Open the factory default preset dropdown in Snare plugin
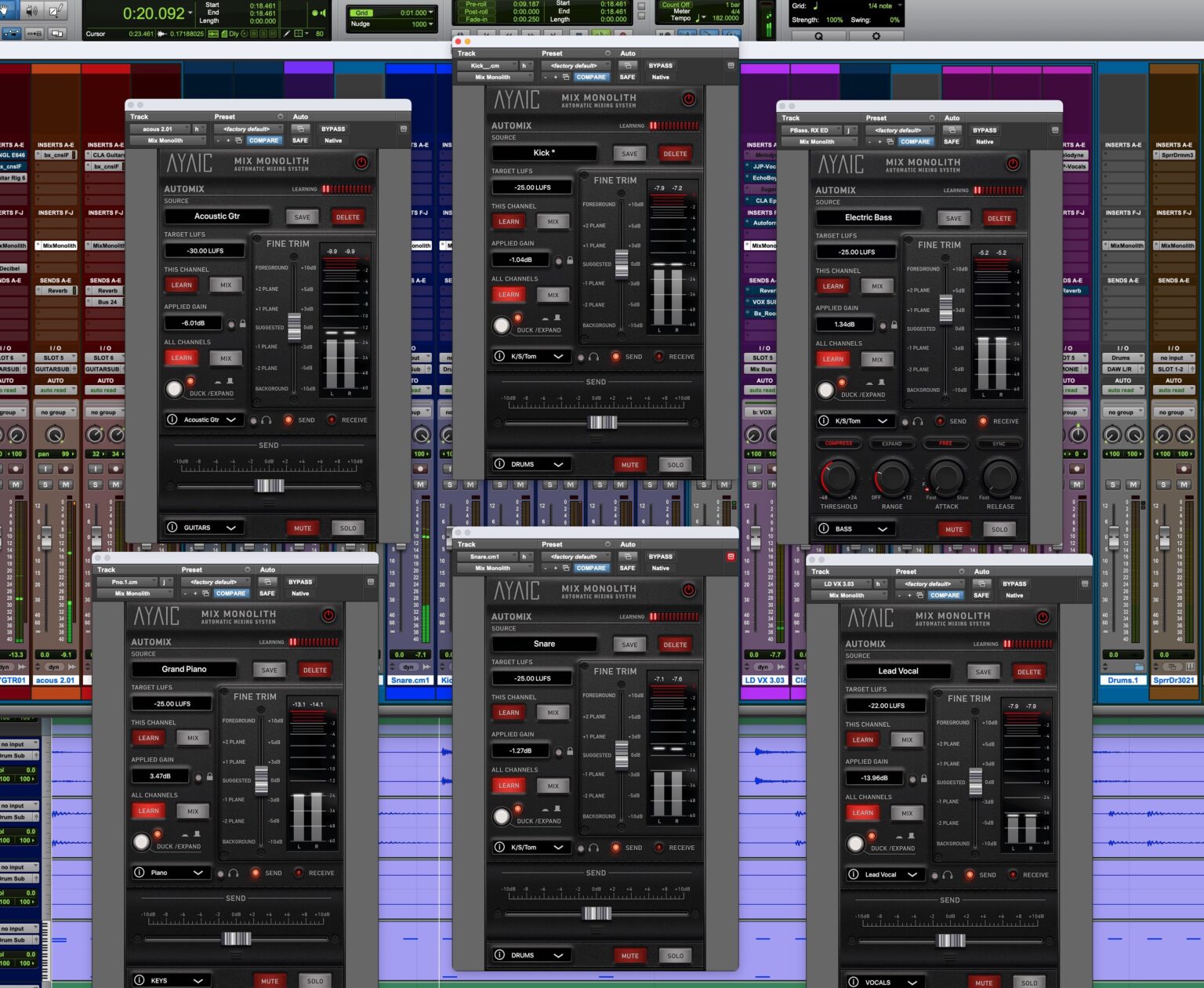1204x988 pixels. (575, 557)
